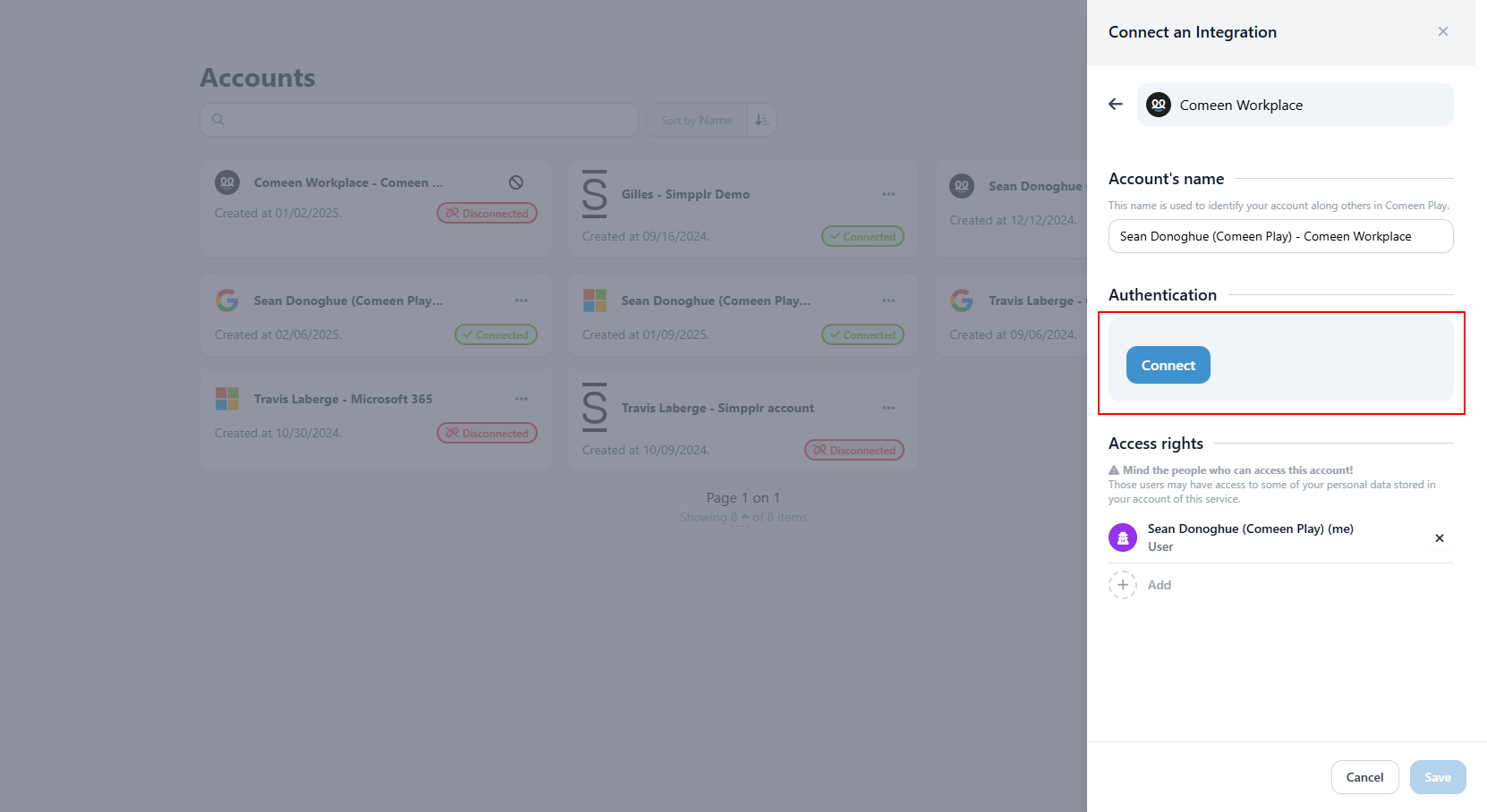Focus the Accounts search field
This screenshot has height=812, width=1487.
click(419, 120)
